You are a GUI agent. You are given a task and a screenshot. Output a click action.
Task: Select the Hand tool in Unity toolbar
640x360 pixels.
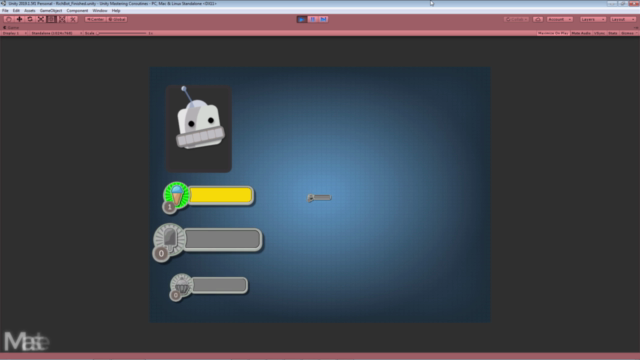[9, 19]
